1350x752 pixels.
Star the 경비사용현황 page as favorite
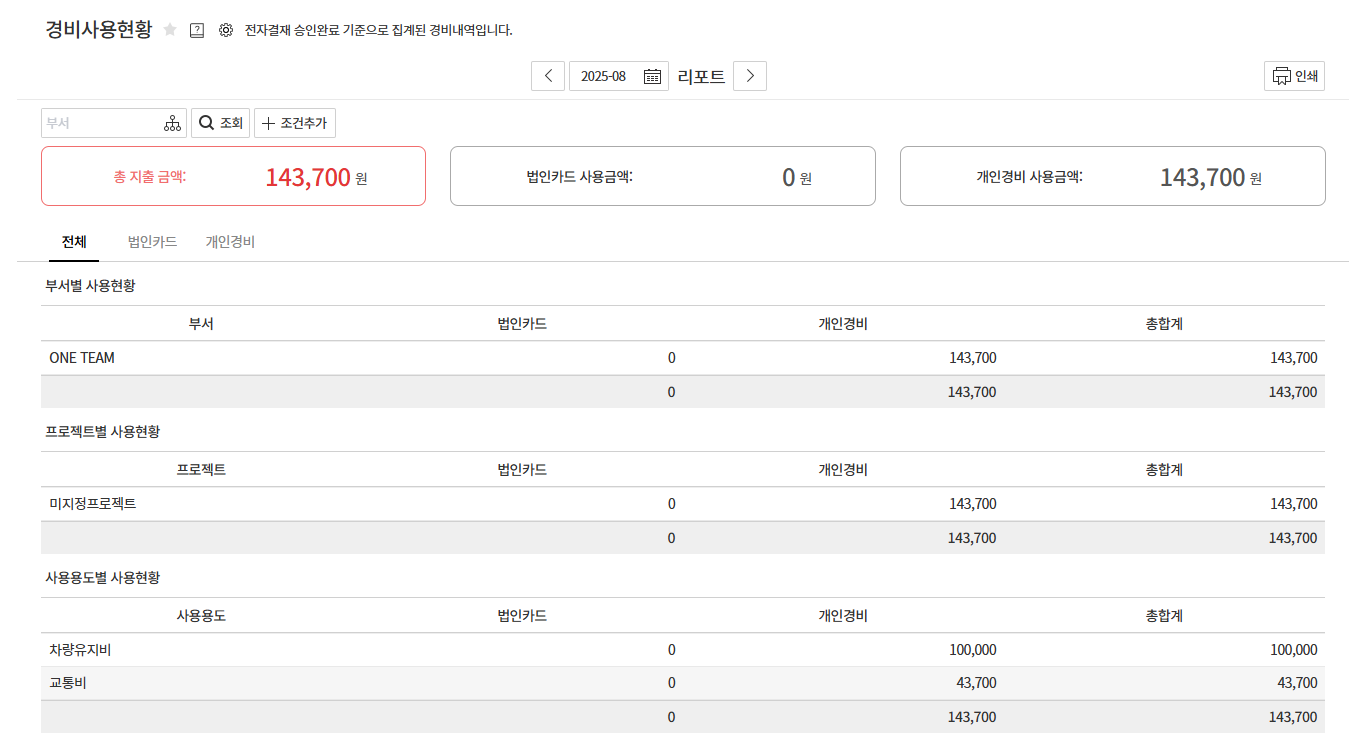click(170, 30)
